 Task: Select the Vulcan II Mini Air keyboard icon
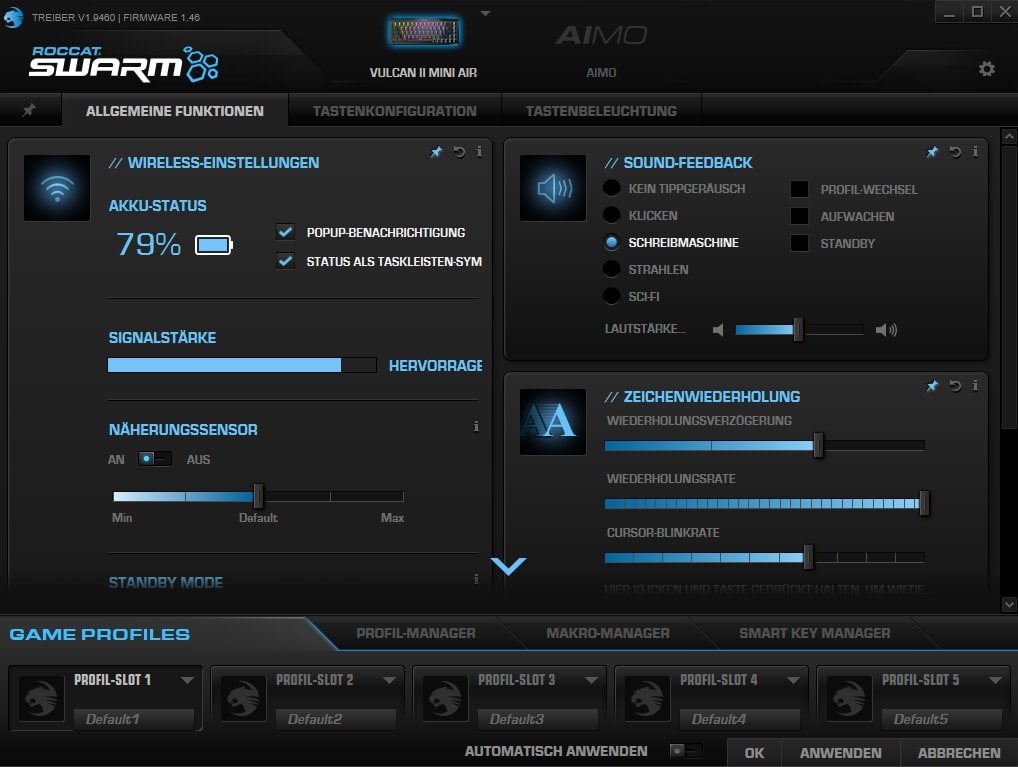[423, 33]
